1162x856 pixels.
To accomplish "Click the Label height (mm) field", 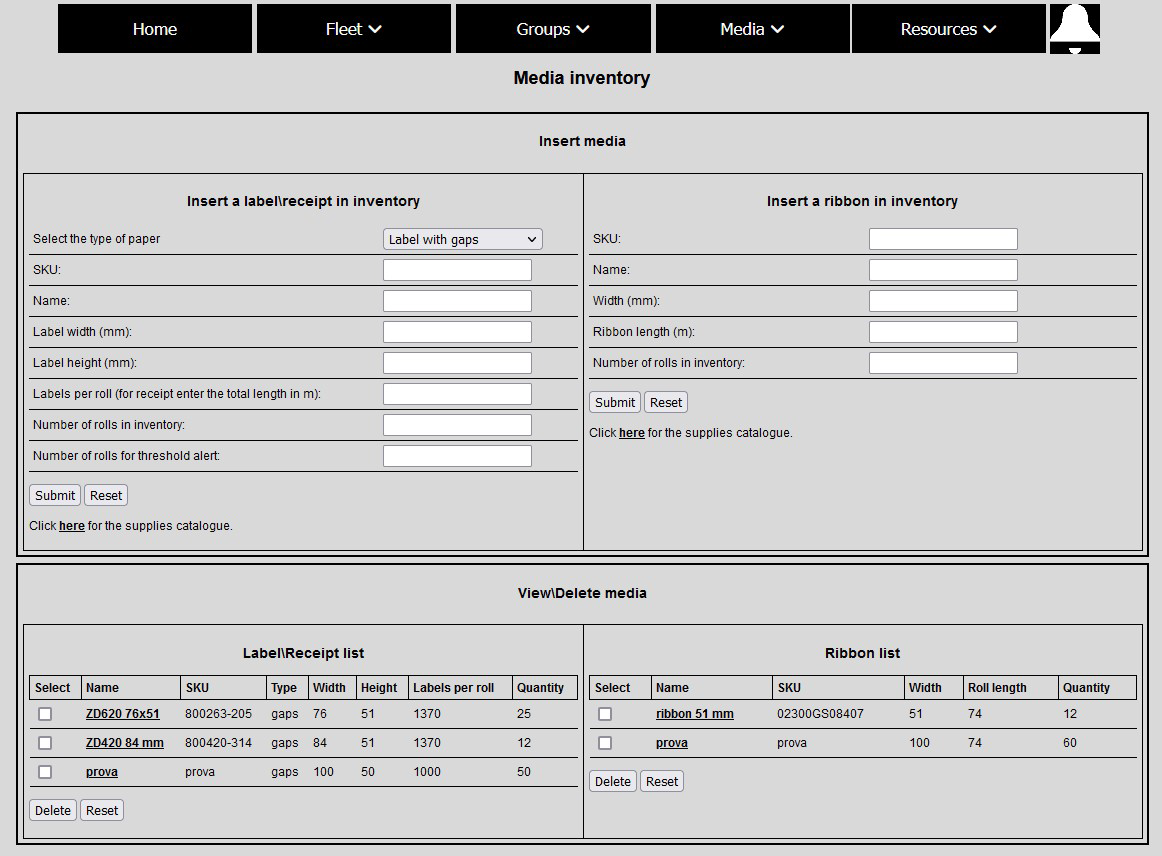I will pos(457,363).
